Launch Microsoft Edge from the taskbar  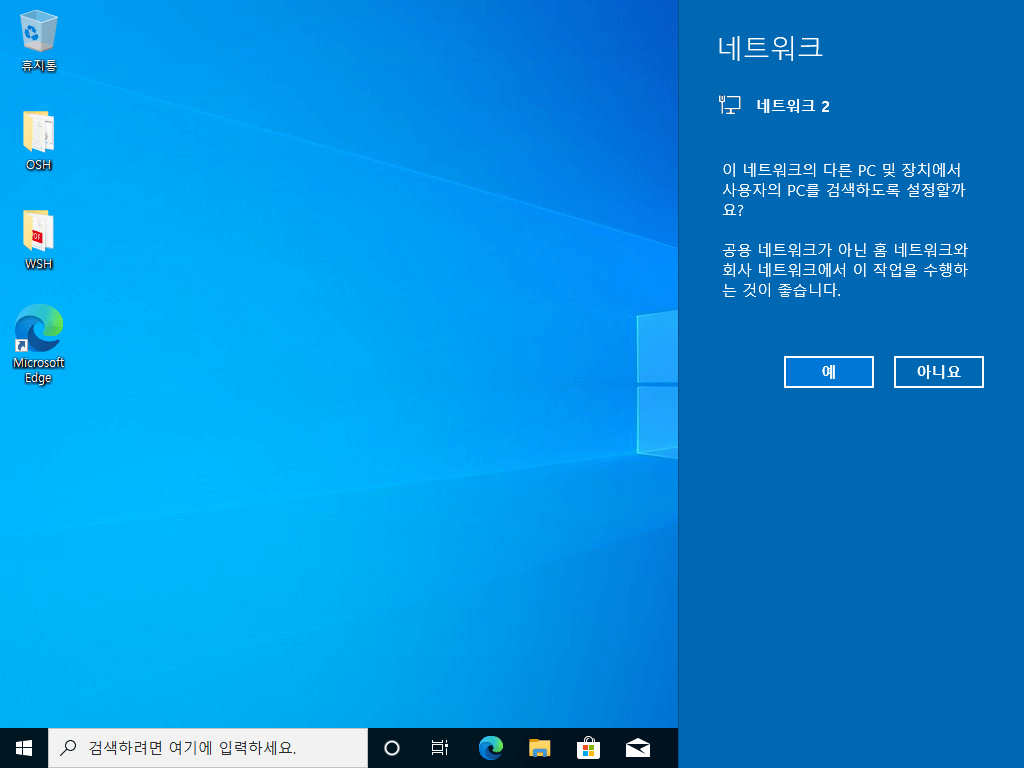490,748
